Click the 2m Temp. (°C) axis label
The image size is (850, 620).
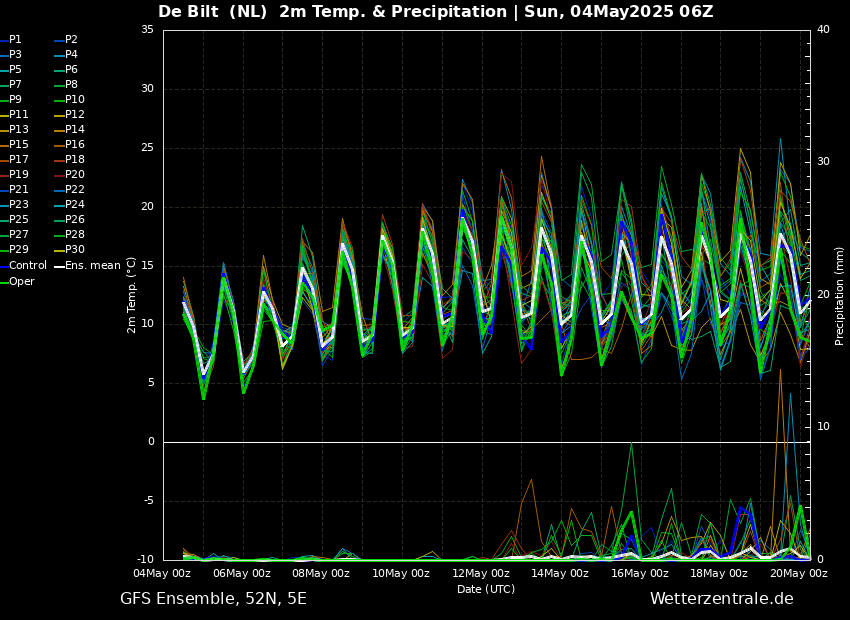point(132,295)
